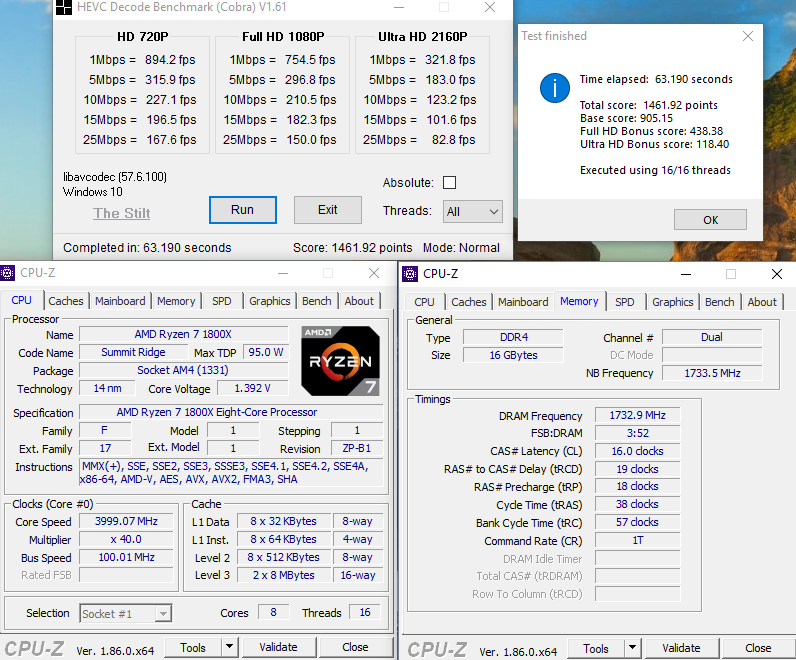Click the Total score 1461.92 points text
Screen dimensions: 796x660
pyautogui.click(x=649, y=105)
